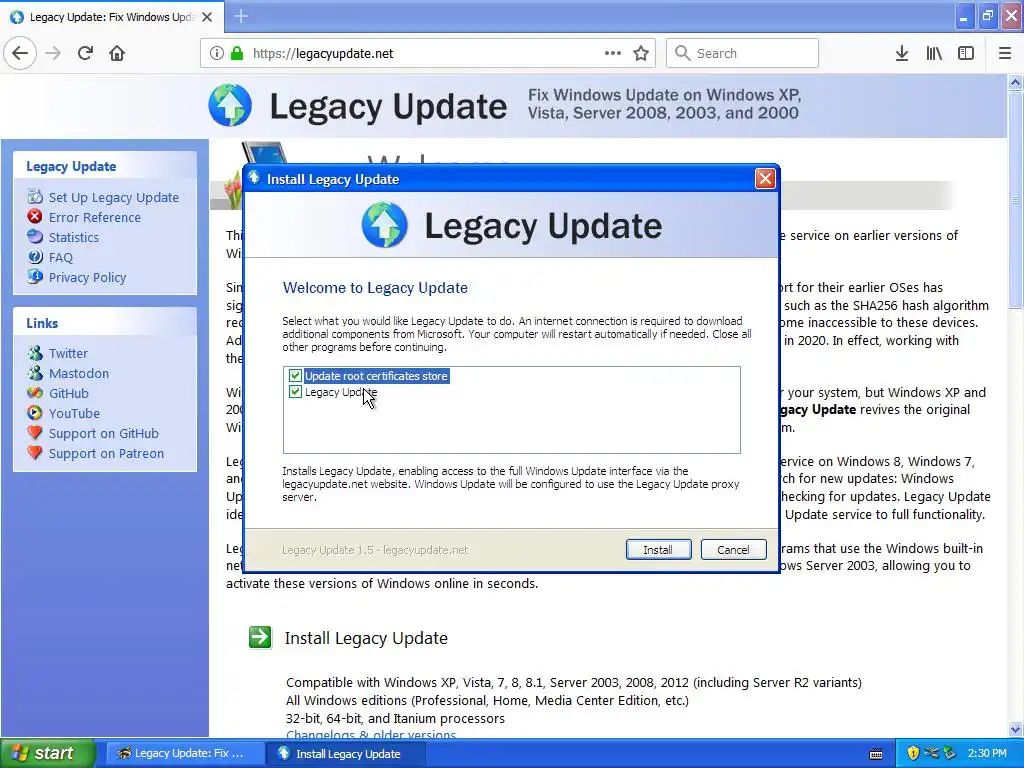Screen dimensions: 1024x768
Task: Cancel the Install Legacy Update dialog
Action: [733, 550]
